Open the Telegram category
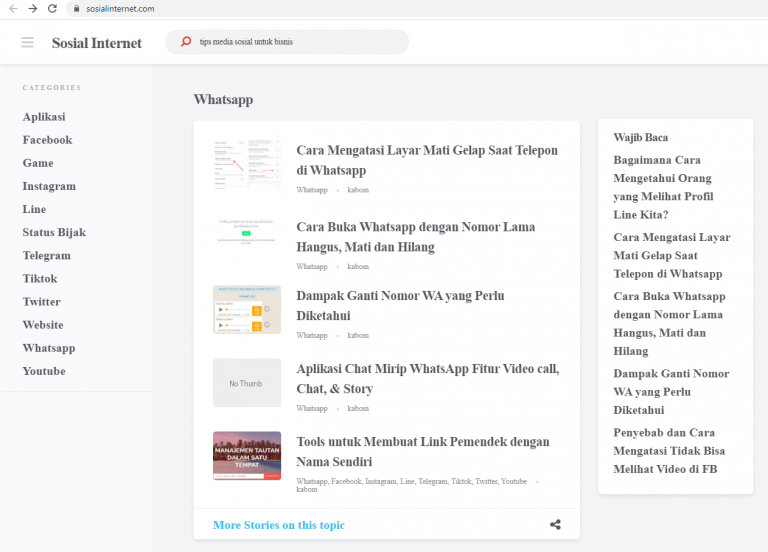 (x=46, y=255)
